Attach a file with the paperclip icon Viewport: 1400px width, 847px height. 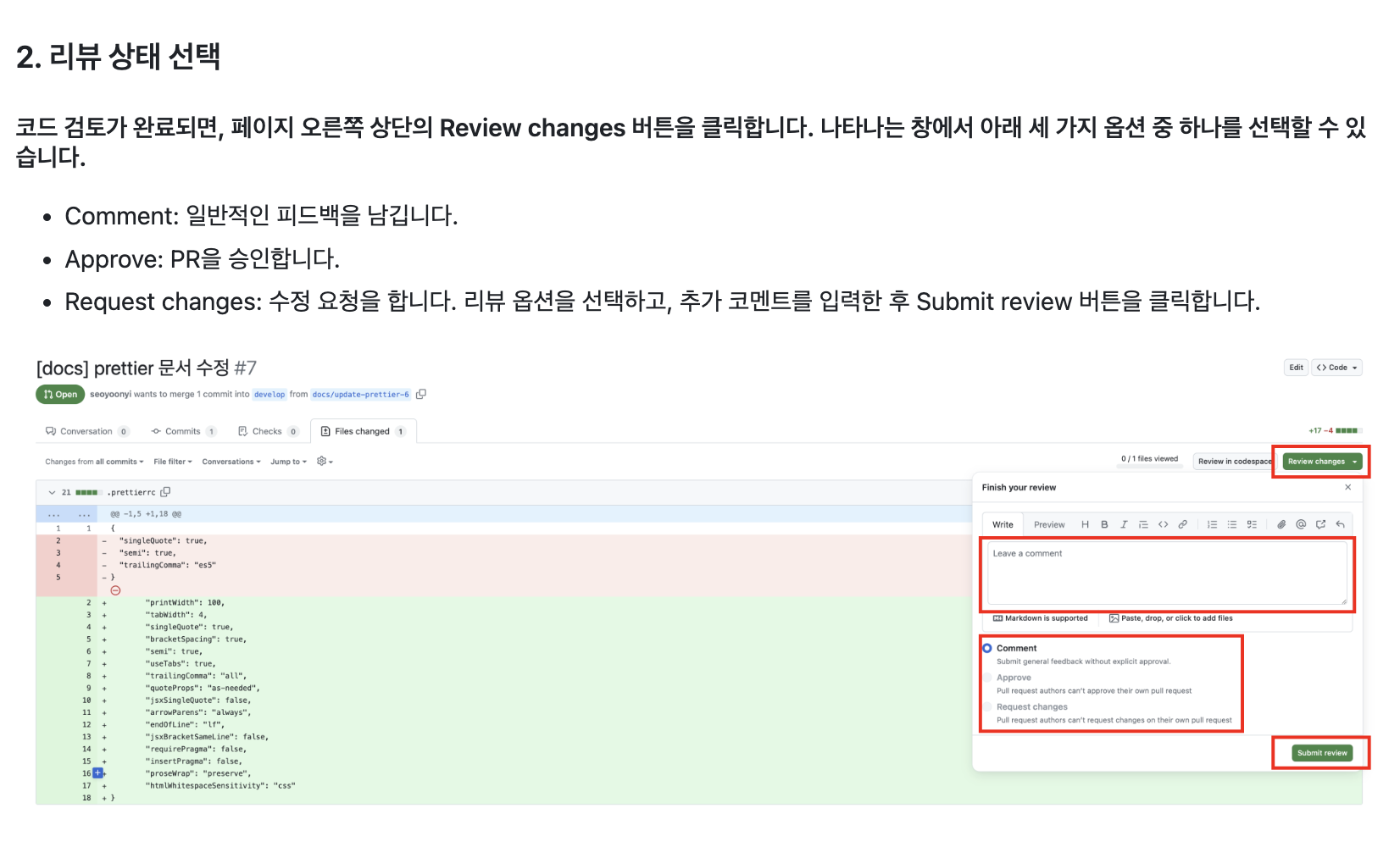pos(1281,525)
